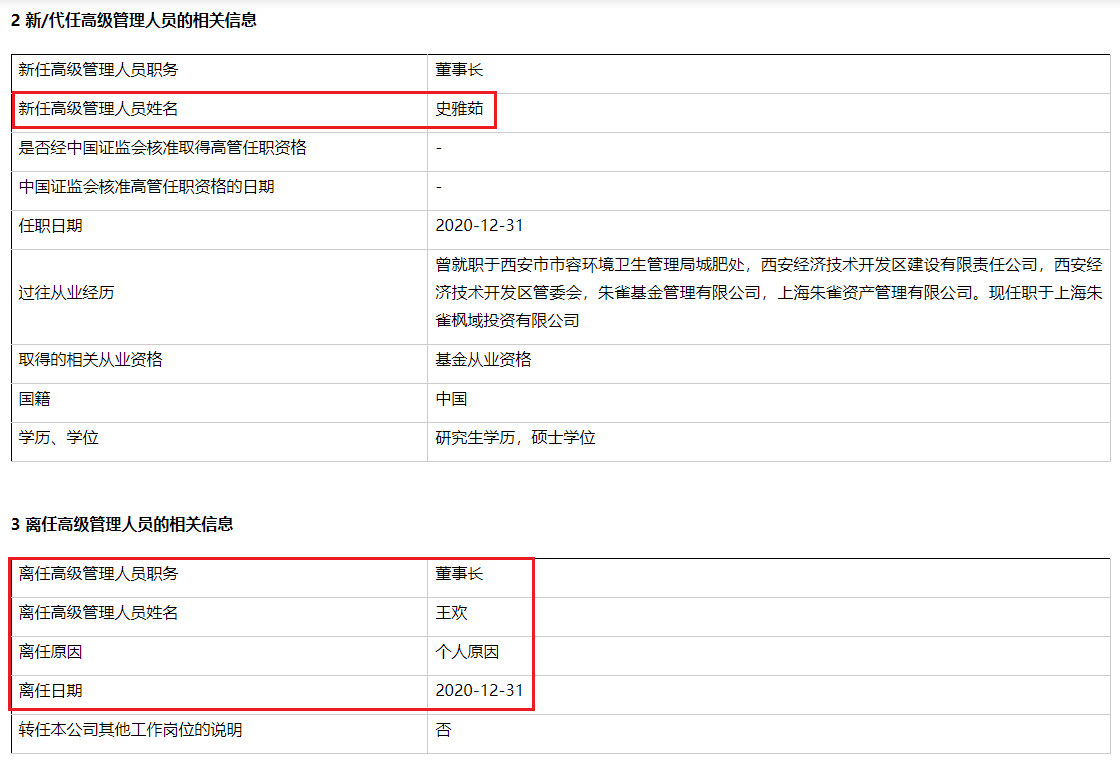
Task: Select the 离任日期 value 2020-12-31
Action: (x=479, y=691)
